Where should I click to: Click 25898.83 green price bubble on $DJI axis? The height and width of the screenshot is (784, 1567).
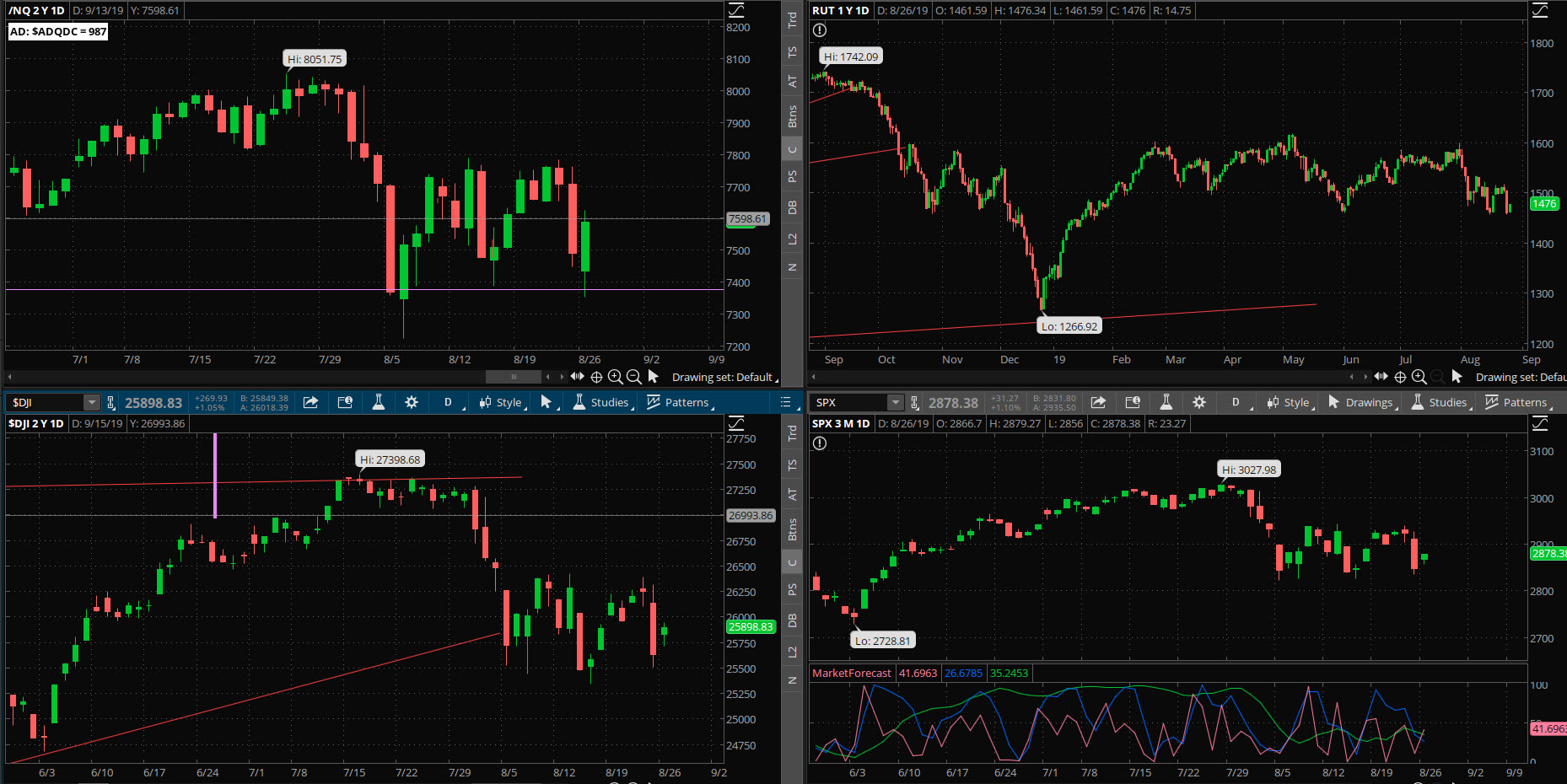pos(751,626)
